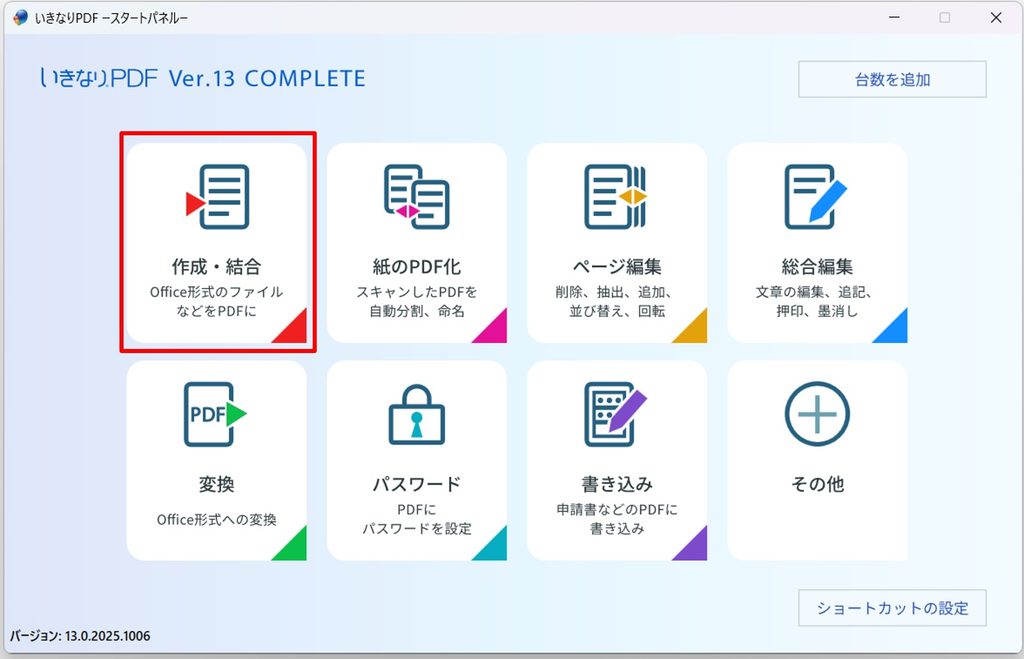Close the start panel window

click(996, 18)
